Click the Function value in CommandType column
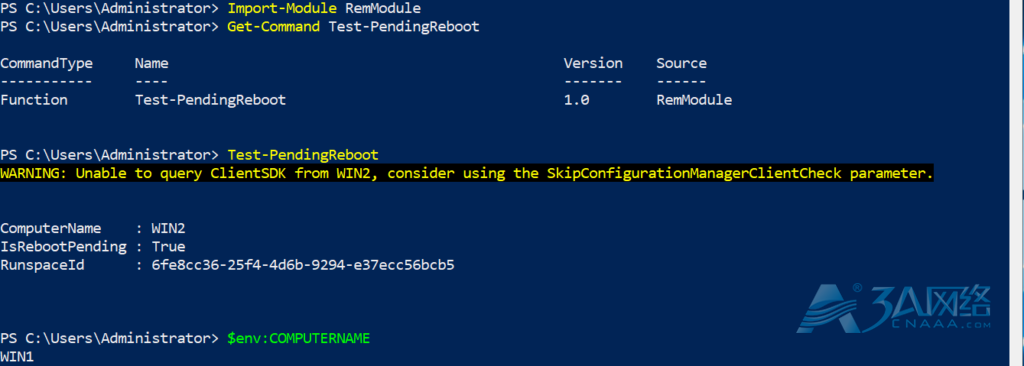This screenshot has width=1024, height=366. click(34, 100)
